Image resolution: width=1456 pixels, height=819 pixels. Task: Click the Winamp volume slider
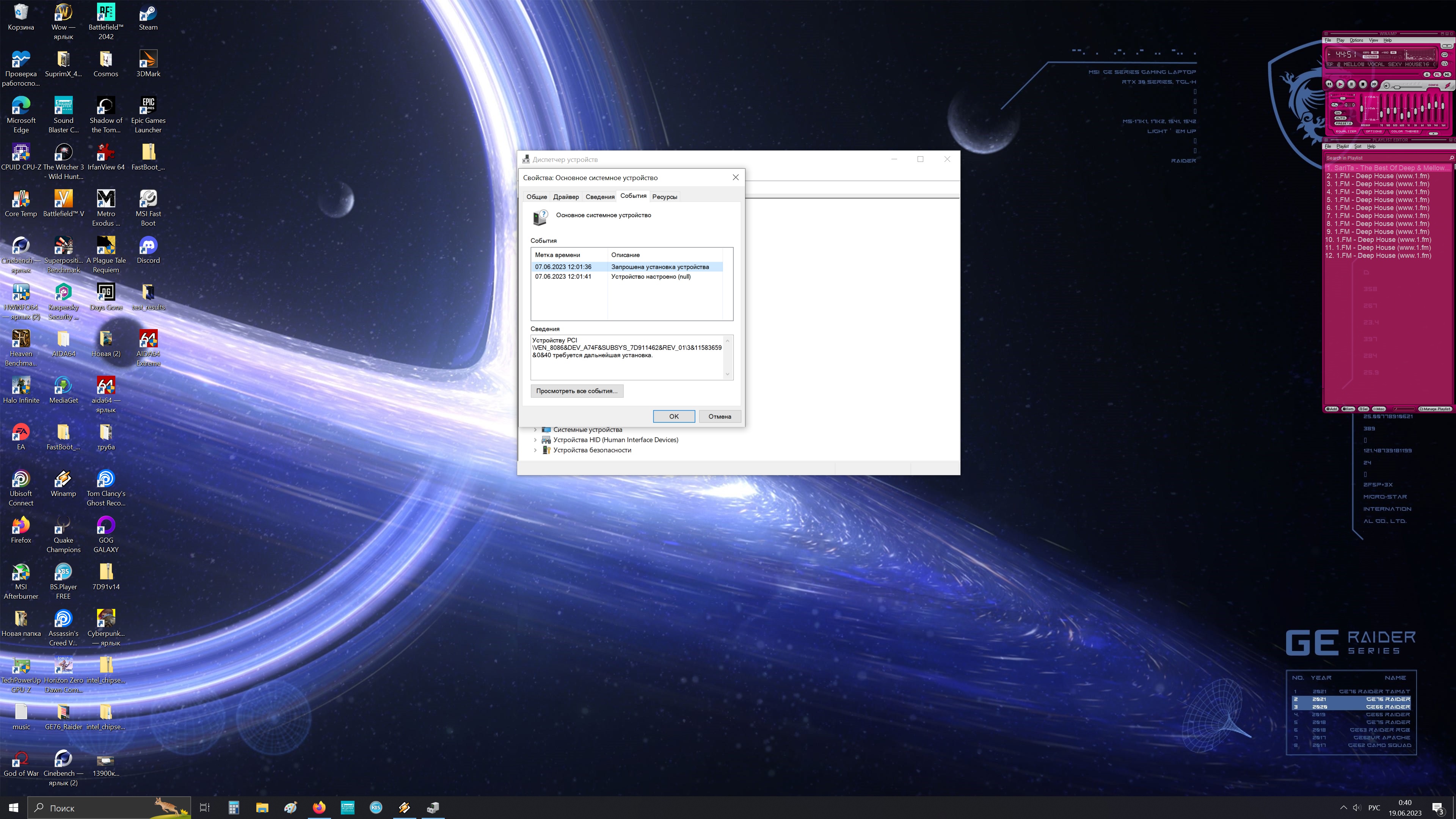1396,88
